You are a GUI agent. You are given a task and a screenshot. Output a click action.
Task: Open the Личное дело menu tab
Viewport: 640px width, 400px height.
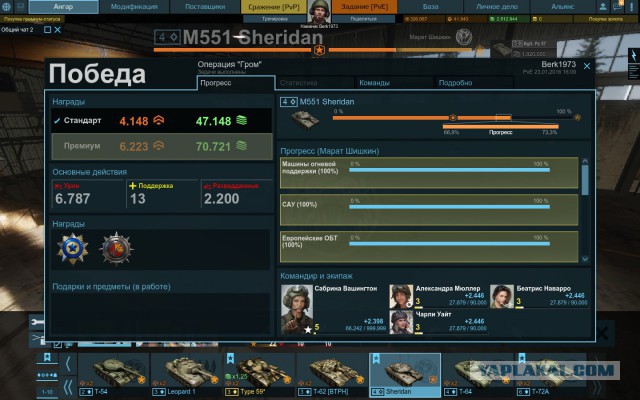click(497, 7)
